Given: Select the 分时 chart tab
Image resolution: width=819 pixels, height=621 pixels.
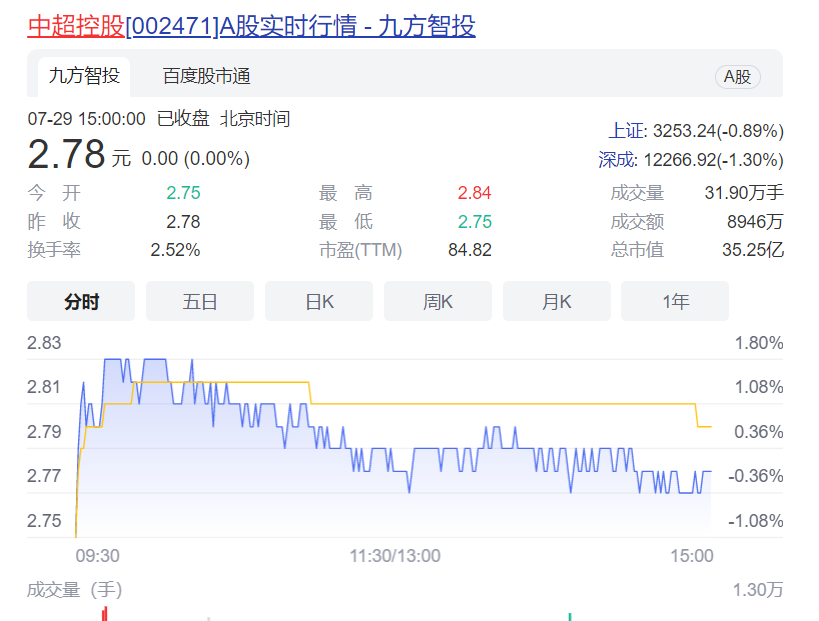Looking at the screenshot, I should pyautogui.click(x=81, y=301).
